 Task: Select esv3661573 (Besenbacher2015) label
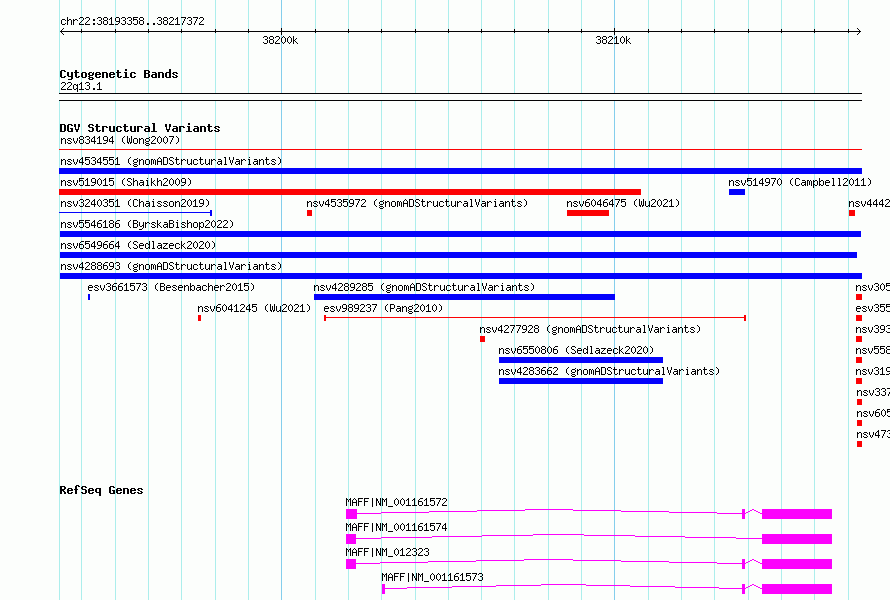pos(171,287)
